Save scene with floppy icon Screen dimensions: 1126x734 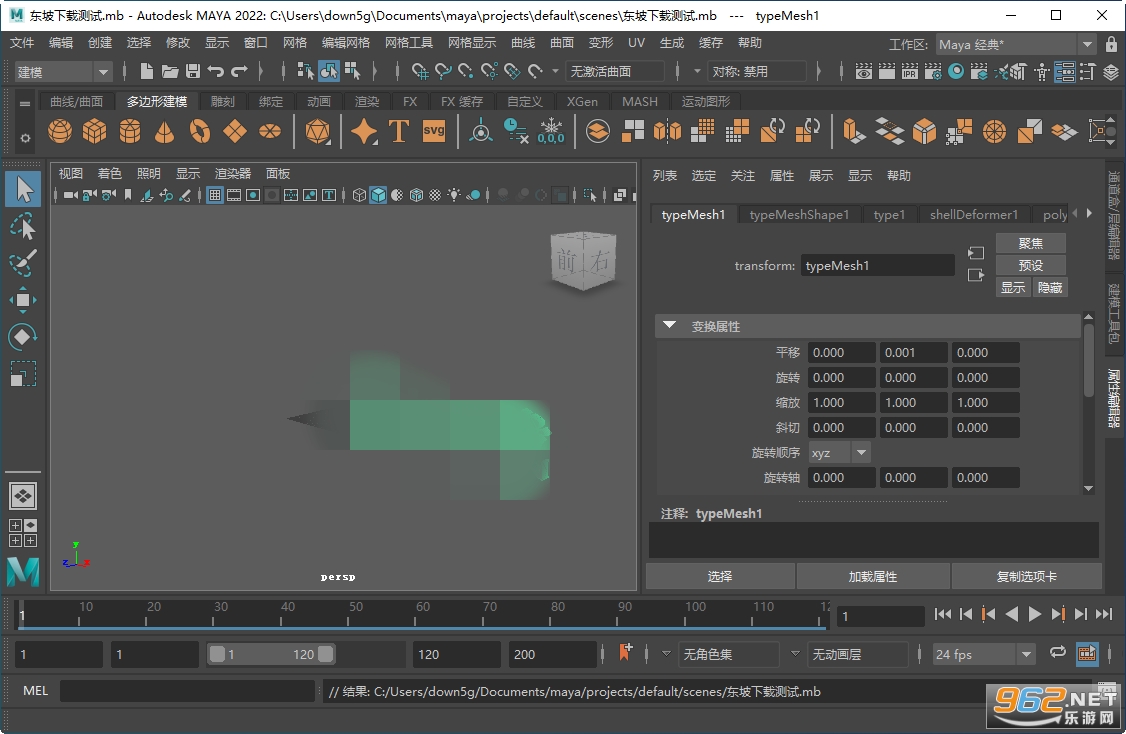point(192,71)
